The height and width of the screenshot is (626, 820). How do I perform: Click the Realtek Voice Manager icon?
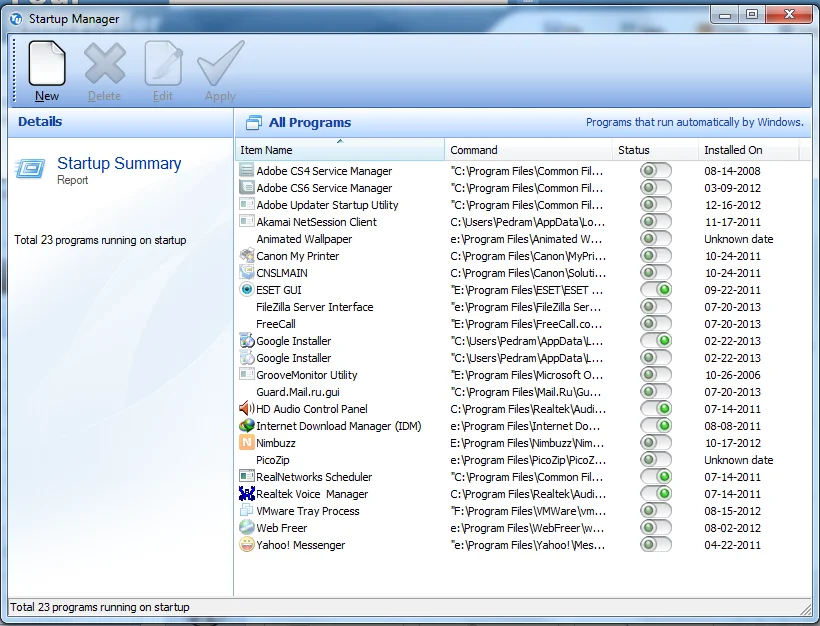tap(246, 493)
